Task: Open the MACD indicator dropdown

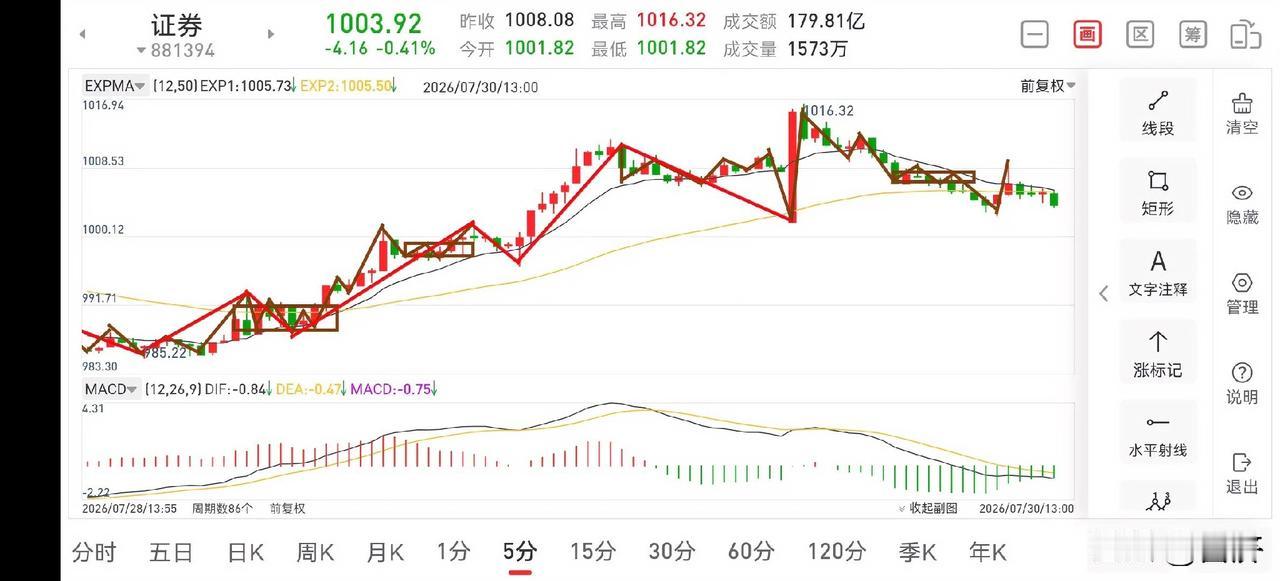Action: pyautogui.click(x=111, y=389)
